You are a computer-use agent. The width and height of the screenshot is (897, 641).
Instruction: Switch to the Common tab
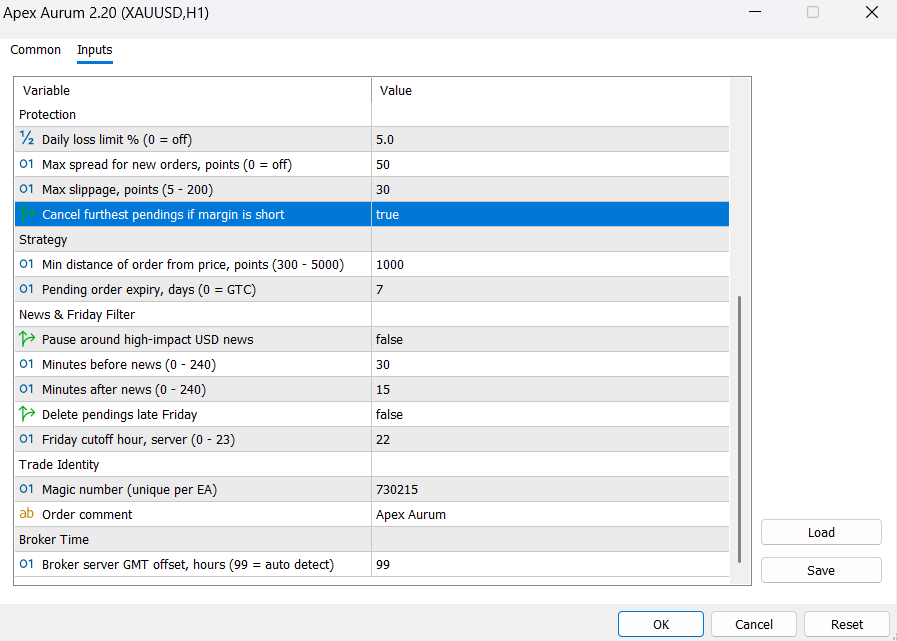click(35, 50)
